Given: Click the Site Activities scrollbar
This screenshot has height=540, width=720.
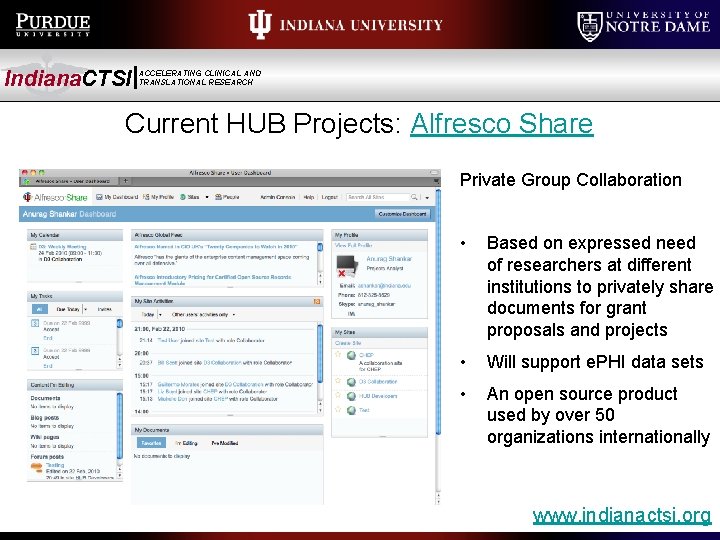Looking at the screenshot, I should tap(320, 353).
